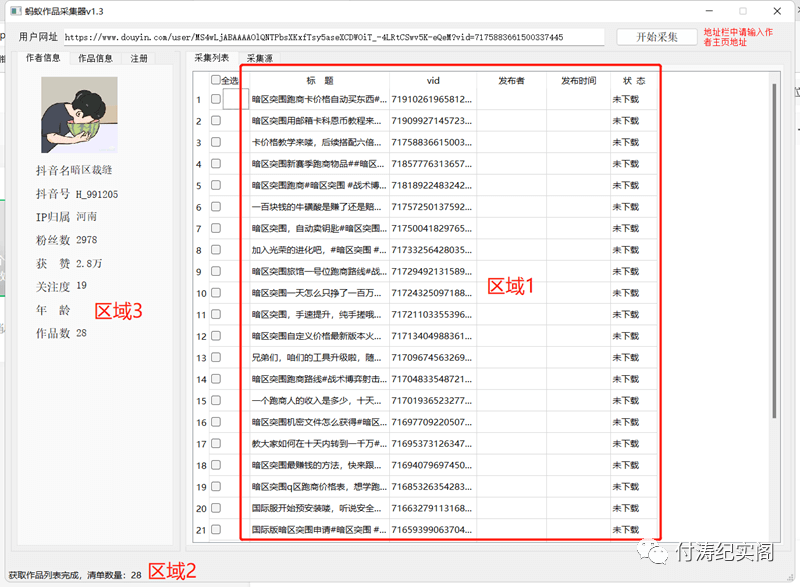Screen dimensions: 800x587
Task: Click into the 用户网址 URL field
Action: (334, 37)
